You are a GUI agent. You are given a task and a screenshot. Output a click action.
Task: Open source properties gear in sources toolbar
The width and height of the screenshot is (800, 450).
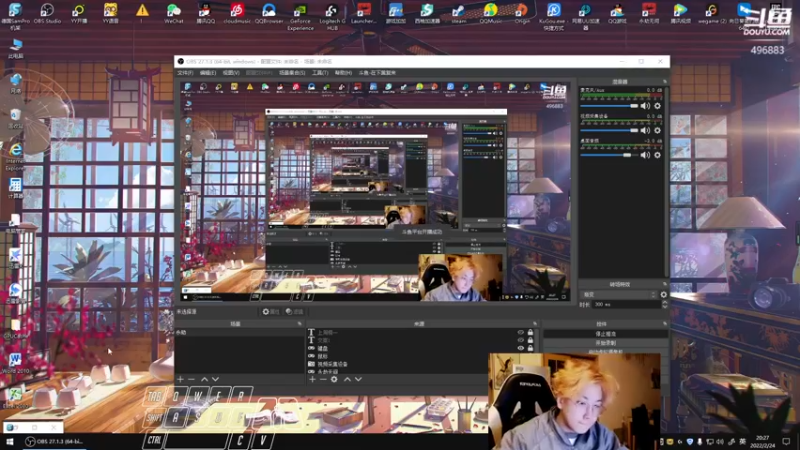tap(334, 379)
